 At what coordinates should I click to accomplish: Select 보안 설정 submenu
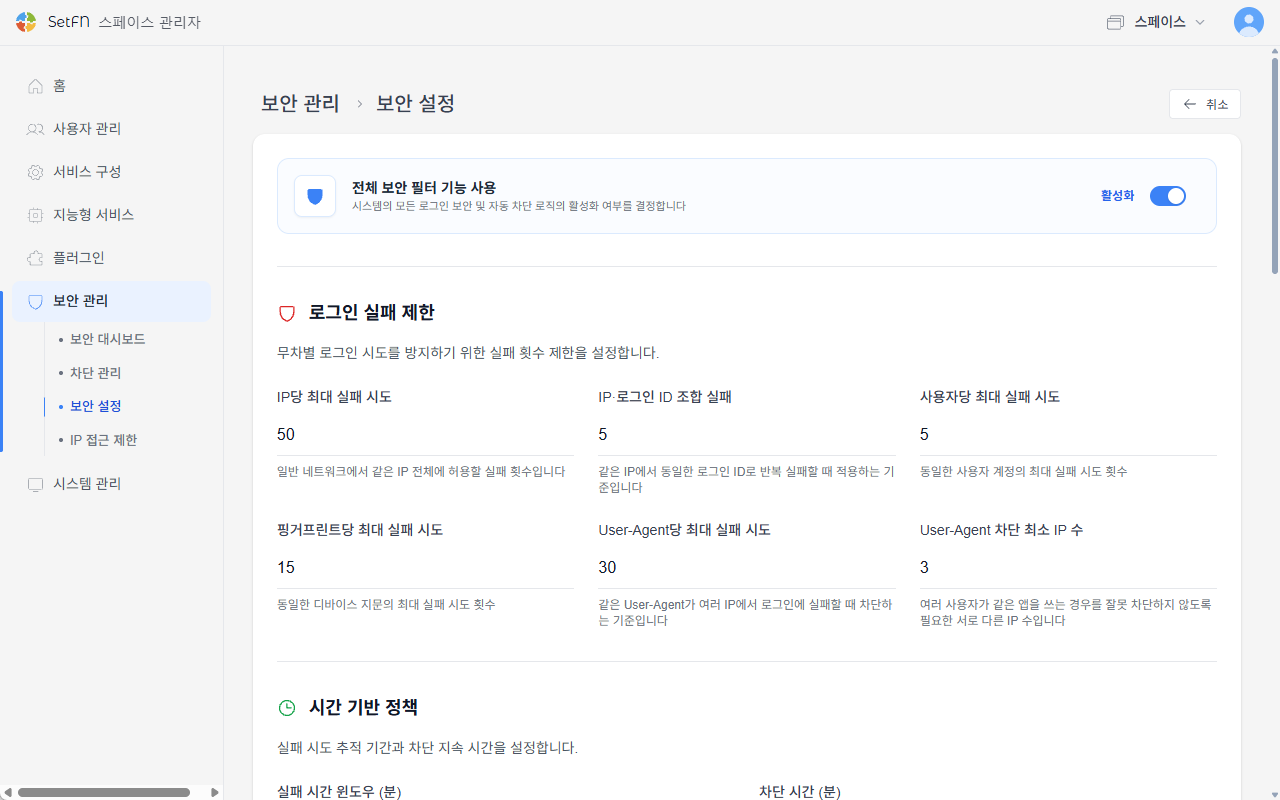96,406
